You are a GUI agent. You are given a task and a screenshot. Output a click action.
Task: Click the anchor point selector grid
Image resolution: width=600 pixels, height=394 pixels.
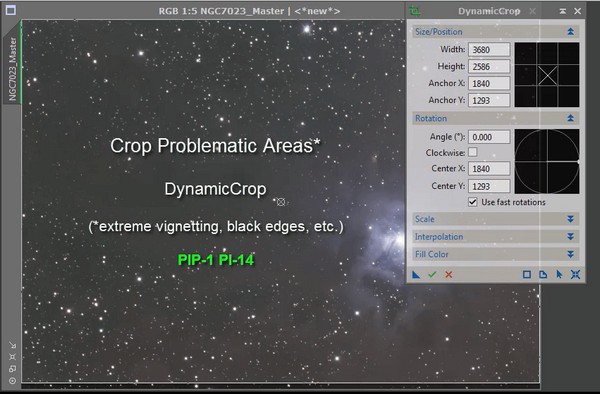coord(547,75)
